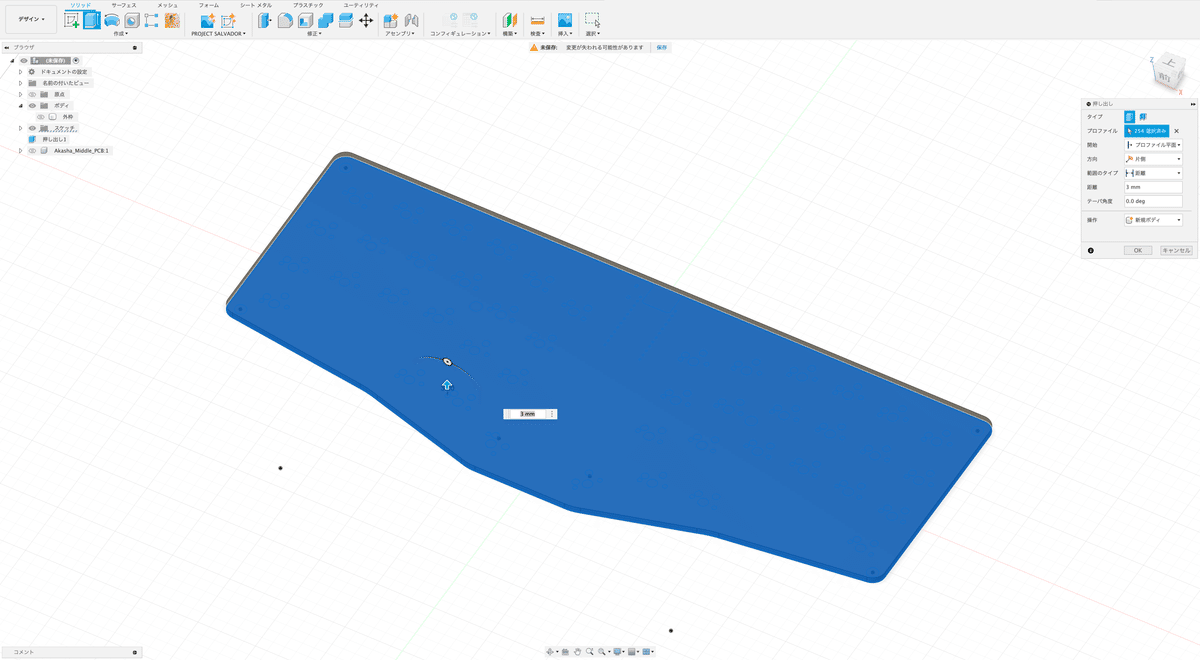Open the 作成 dropdown menu
This screenshot has width=1200, height=660.
pos(121,33)
